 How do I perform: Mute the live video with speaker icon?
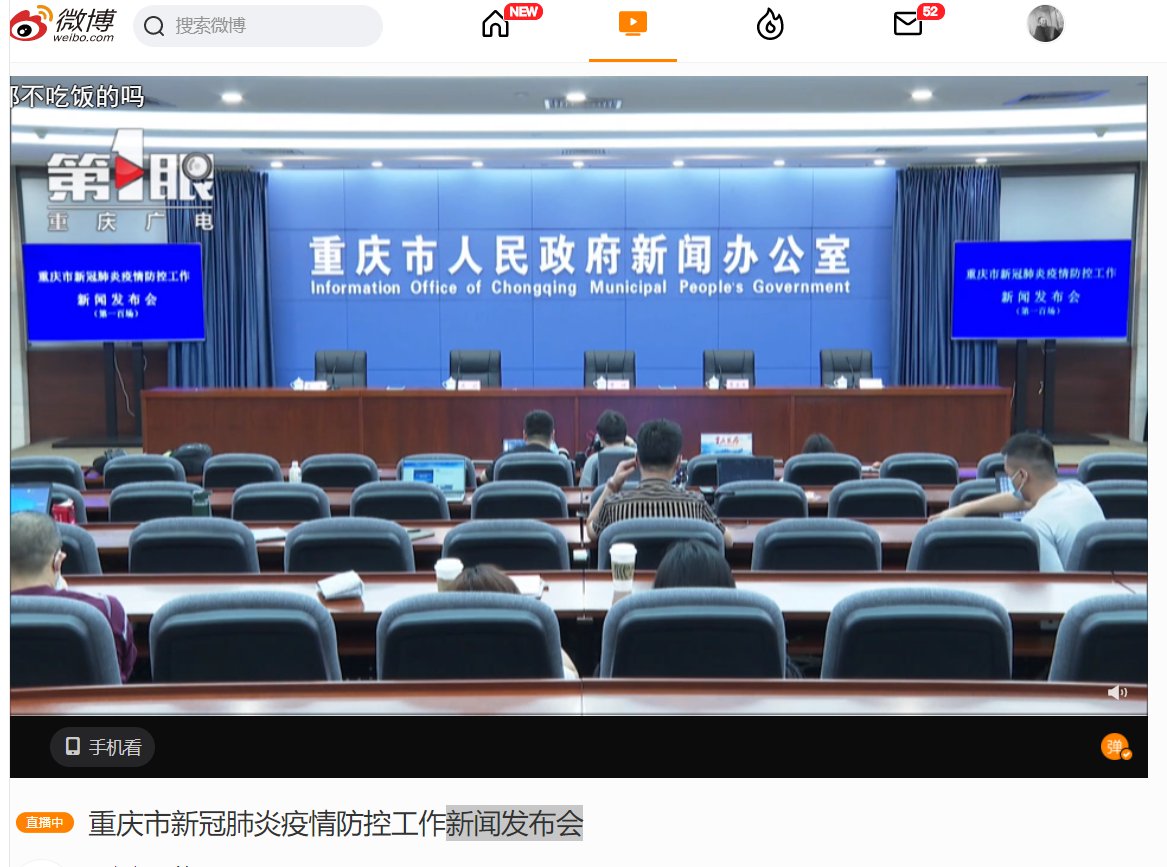tap(1117, 692)
